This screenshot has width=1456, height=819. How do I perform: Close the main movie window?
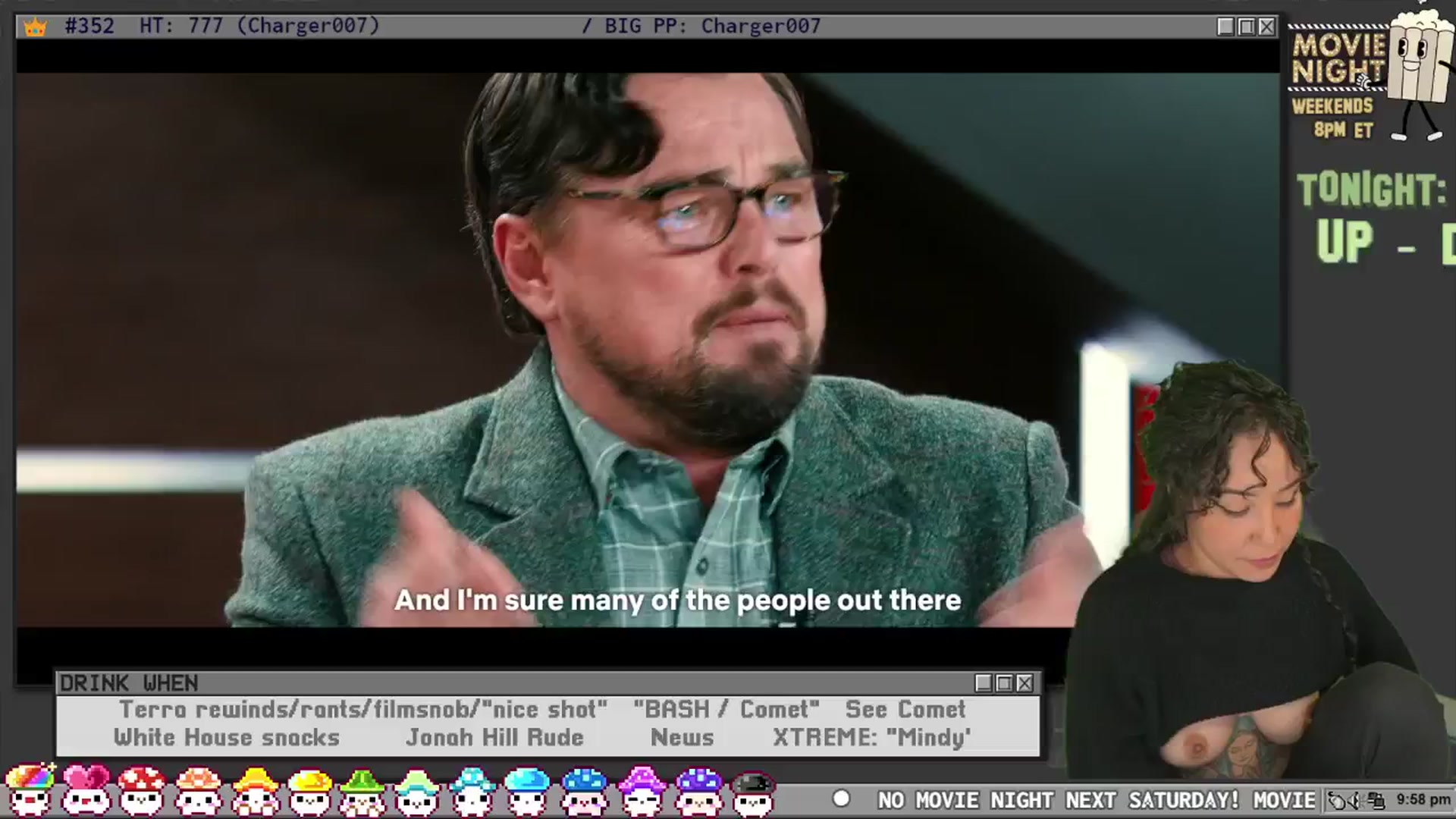[1266, 27]
